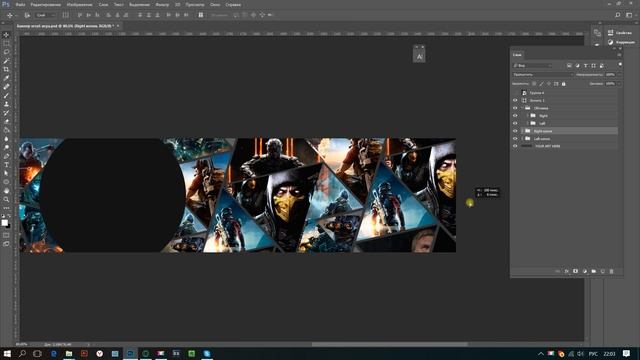The image size is (640, 360).
Task: Open the layer opacity dropdown arrow
Action: tap(619, 75)
